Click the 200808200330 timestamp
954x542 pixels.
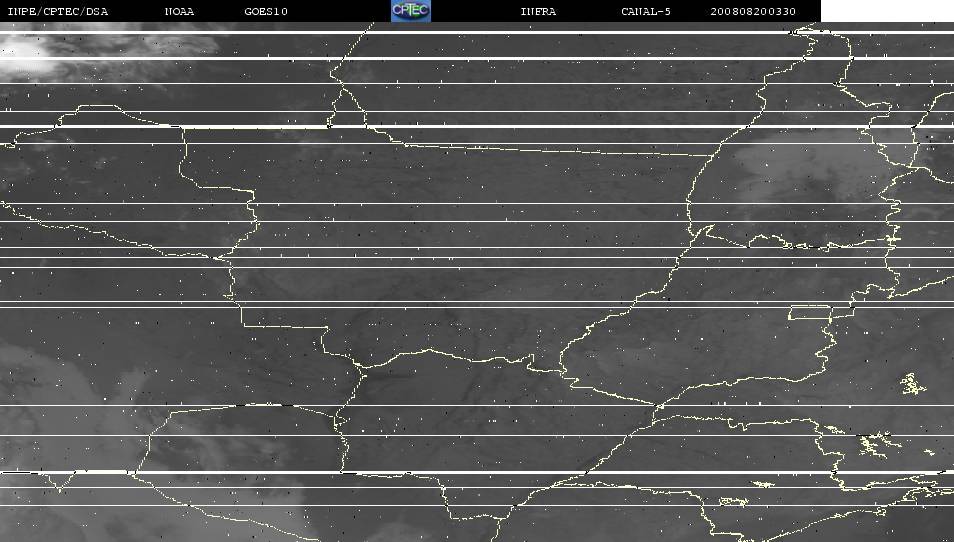click(753, 12)
